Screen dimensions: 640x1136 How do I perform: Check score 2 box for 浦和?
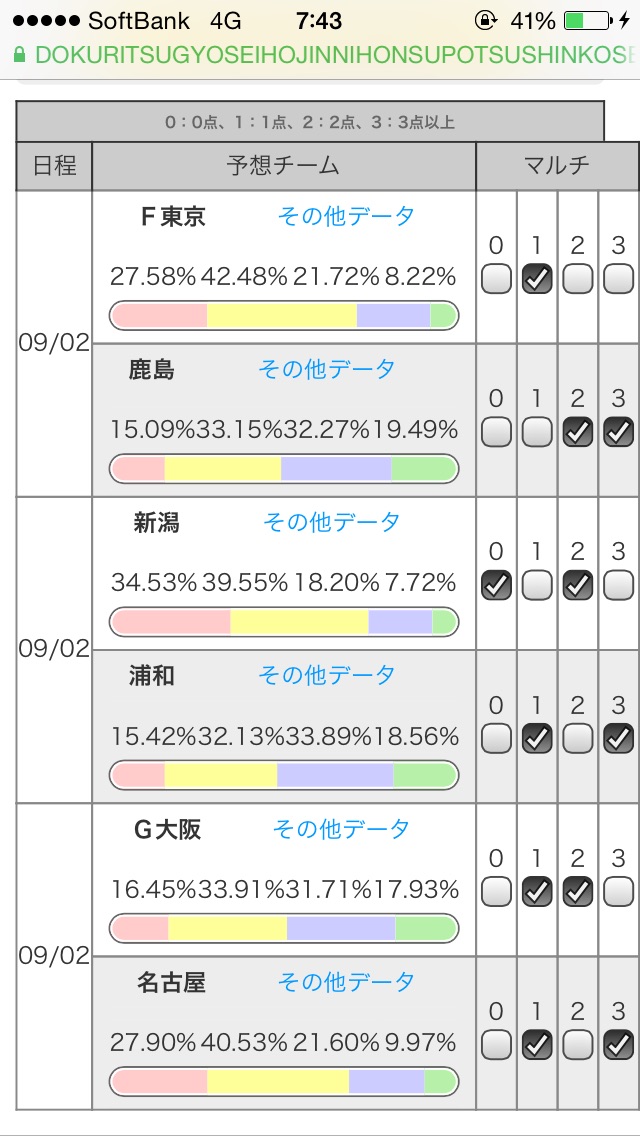578,739
